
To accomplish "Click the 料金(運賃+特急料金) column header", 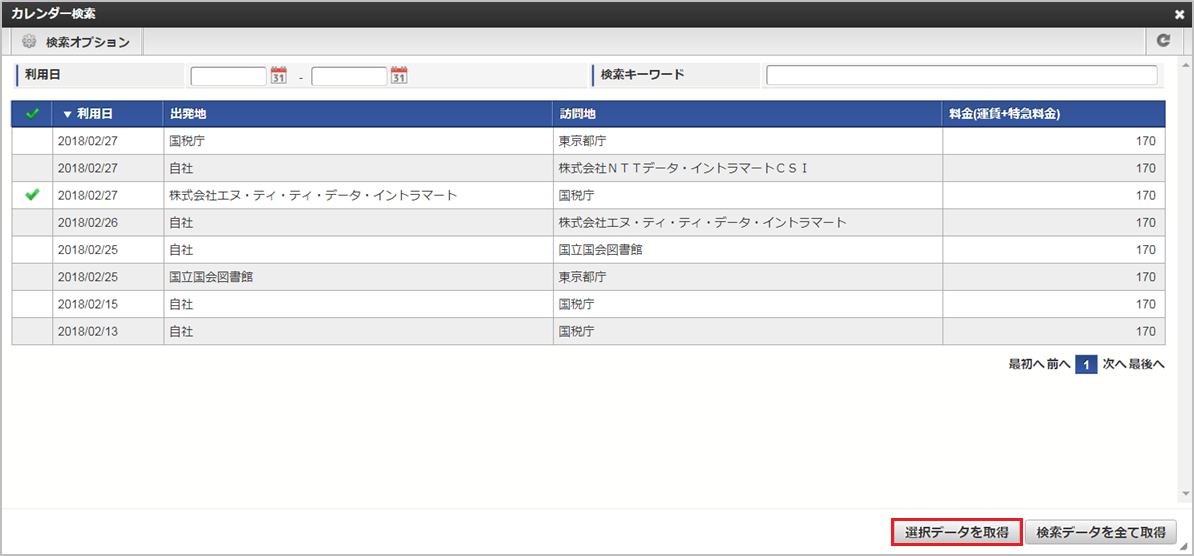I will pyautogui.click(x=1054, y=113).
